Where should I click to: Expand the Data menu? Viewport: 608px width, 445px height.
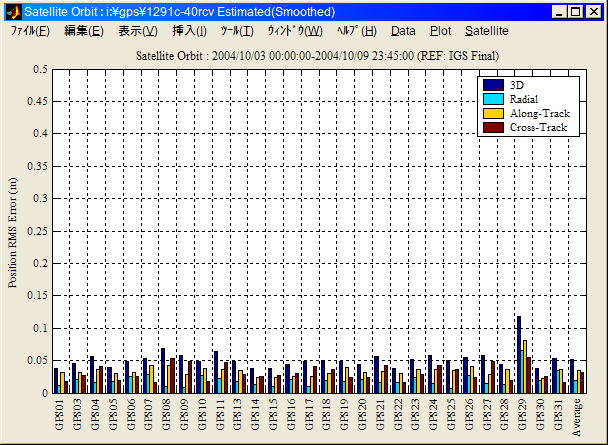pos(403,31)
